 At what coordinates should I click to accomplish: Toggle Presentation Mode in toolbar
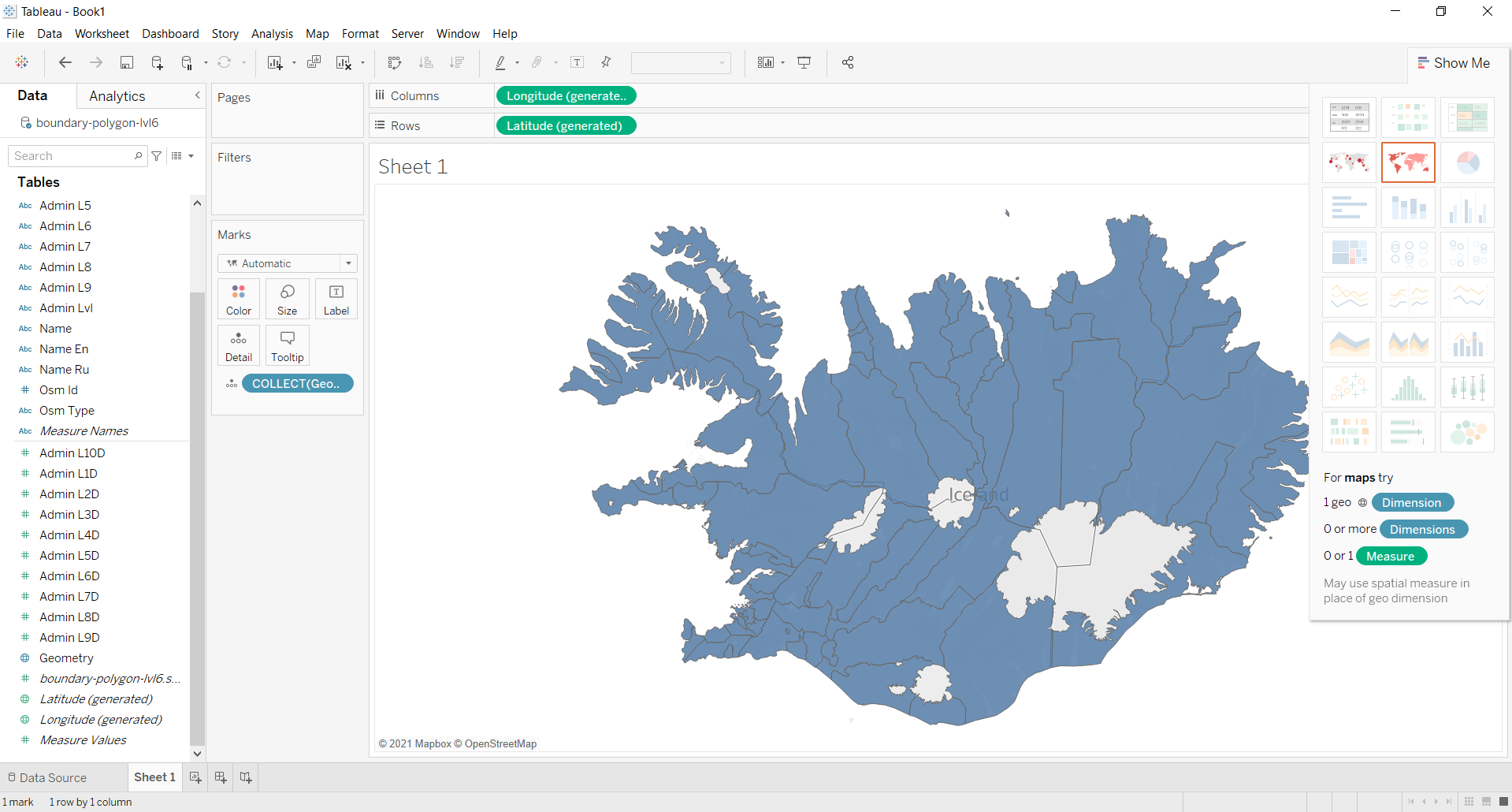coord(804,63)
